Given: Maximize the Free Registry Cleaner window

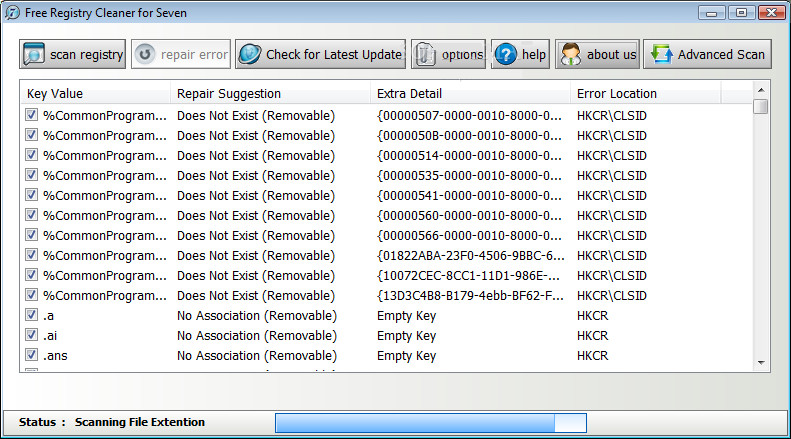Looking at the screenshot, I should click(742, 13).
